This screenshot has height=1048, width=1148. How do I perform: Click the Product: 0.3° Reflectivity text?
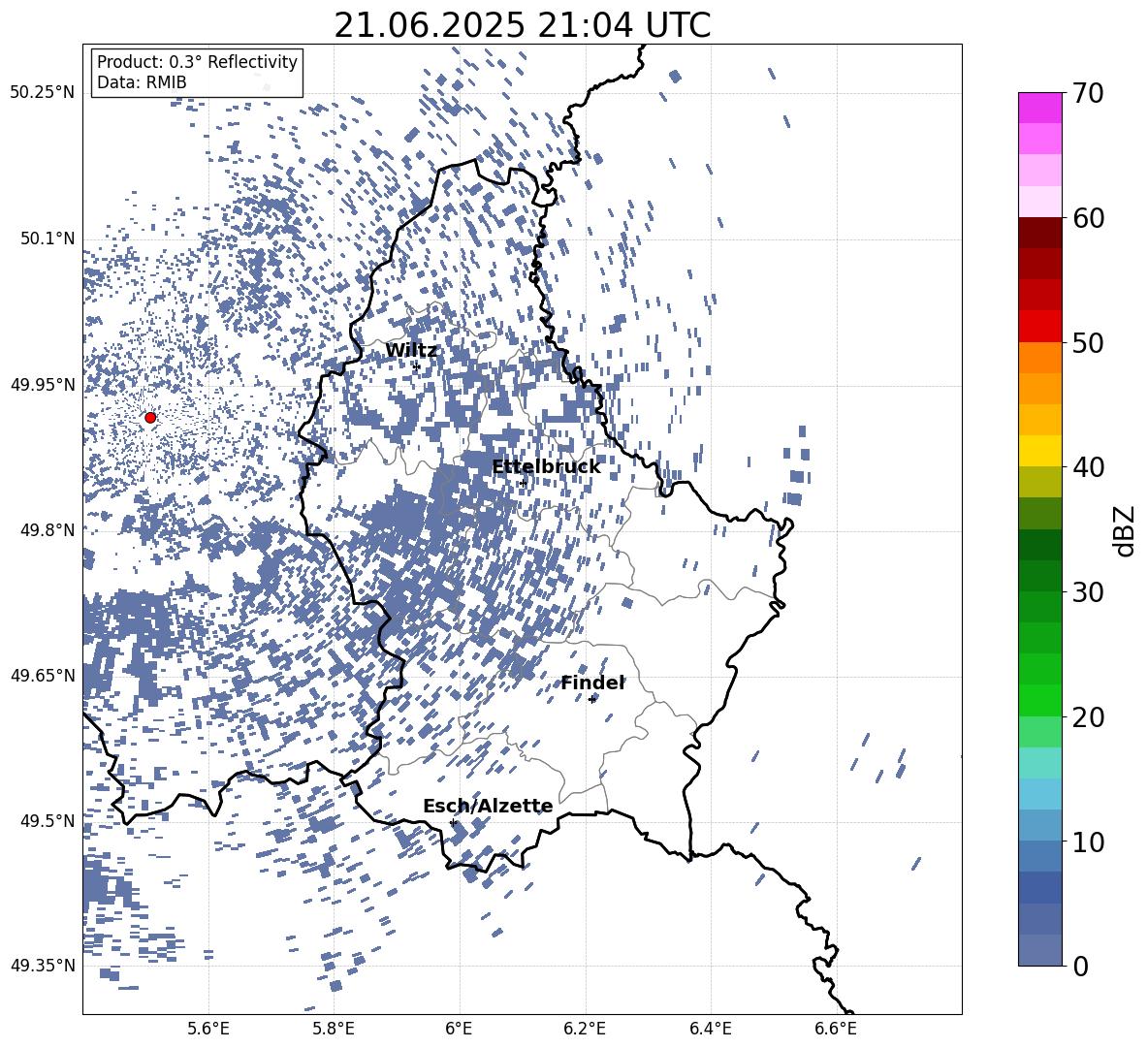(x=197, y=61)
